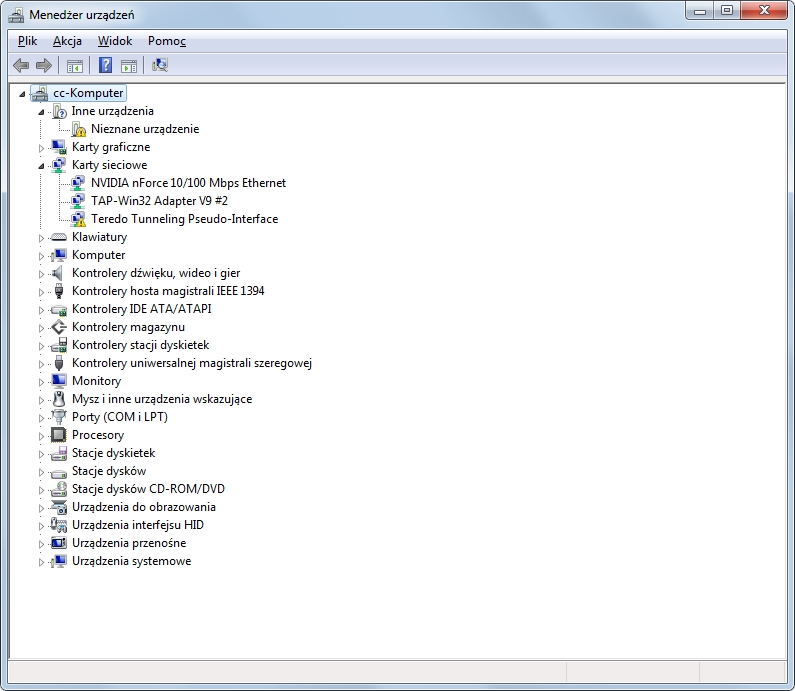The height and width of the screenshot is (691, 795).
Task: Click the Stacje dysków drive icon
Action: pyautogui.click(x=59, y=472)
